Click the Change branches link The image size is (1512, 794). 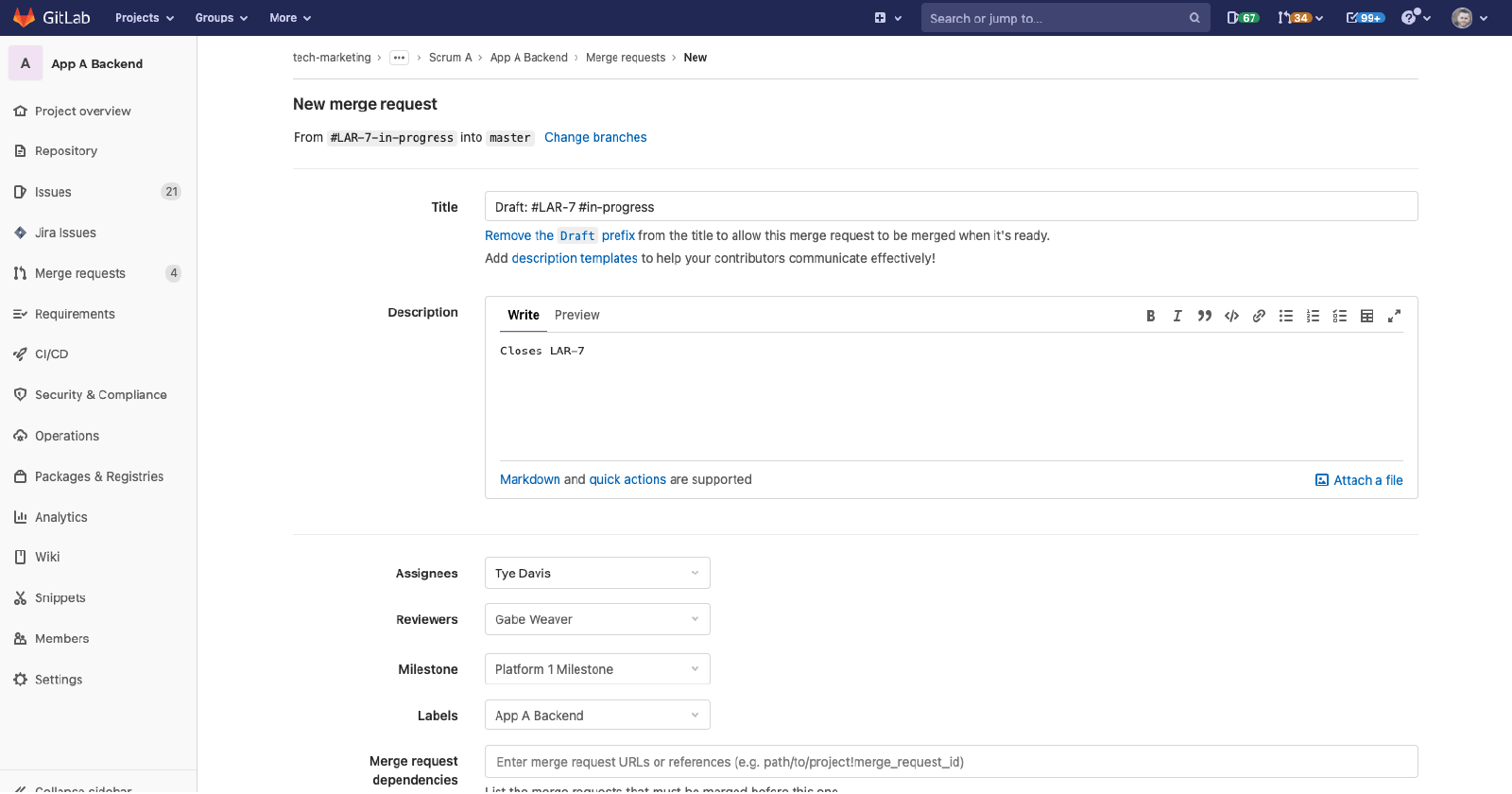click(595, 137)
